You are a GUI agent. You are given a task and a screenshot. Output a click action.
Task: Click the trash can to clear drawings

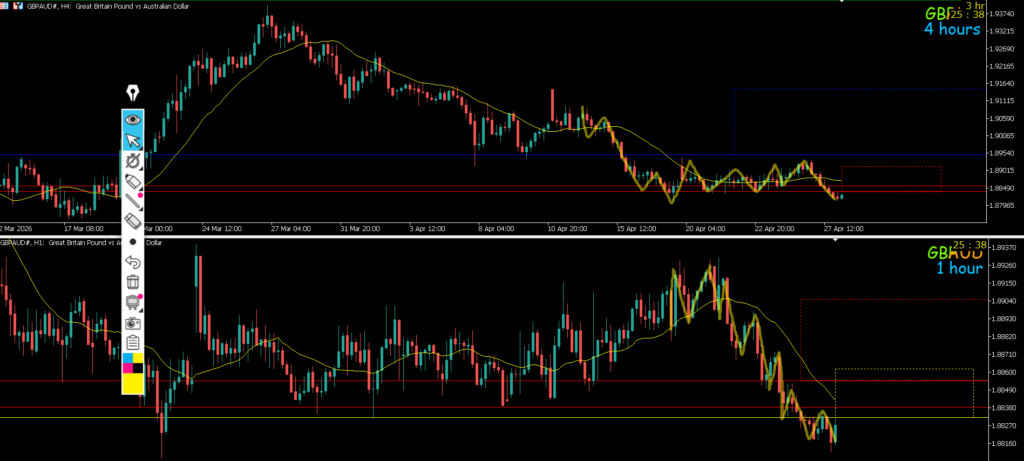pyautogui.click(x=133, y=283)
